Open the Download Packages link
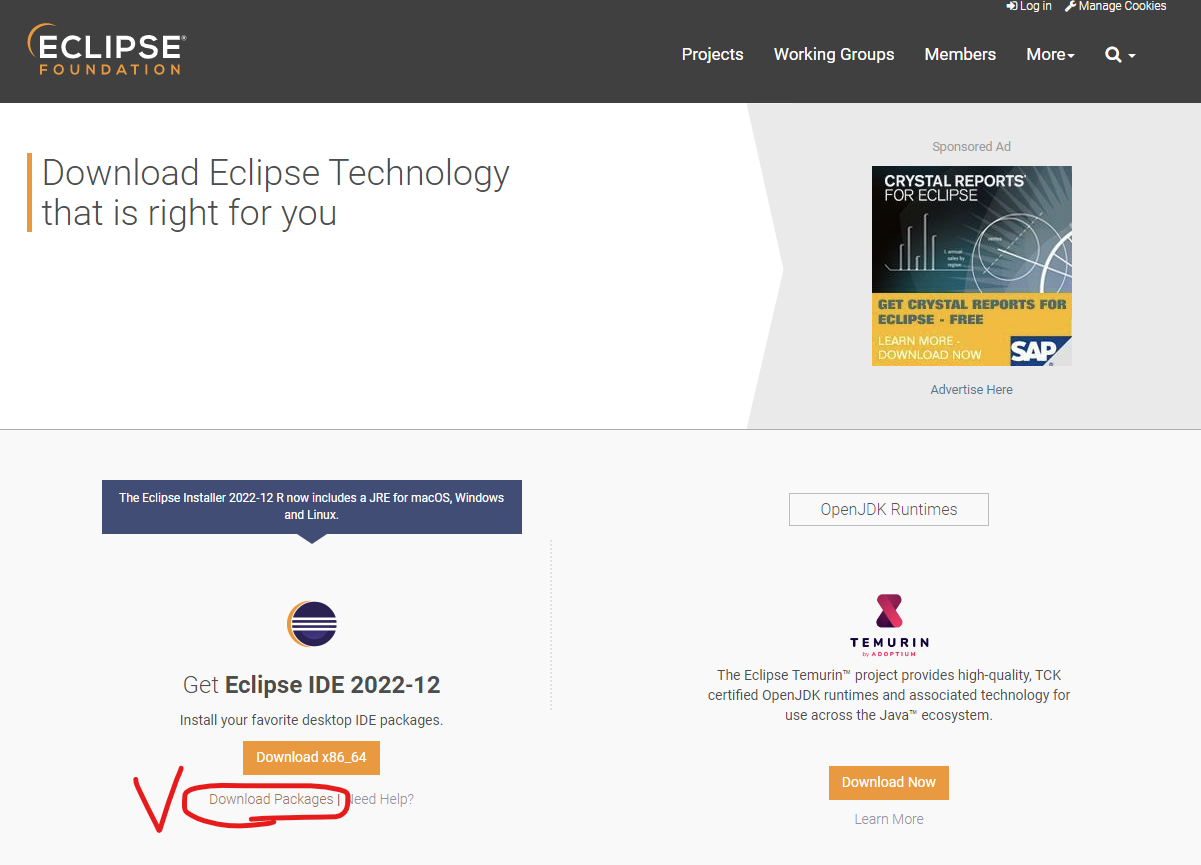The image size is (1201, 865). [271, 799]
